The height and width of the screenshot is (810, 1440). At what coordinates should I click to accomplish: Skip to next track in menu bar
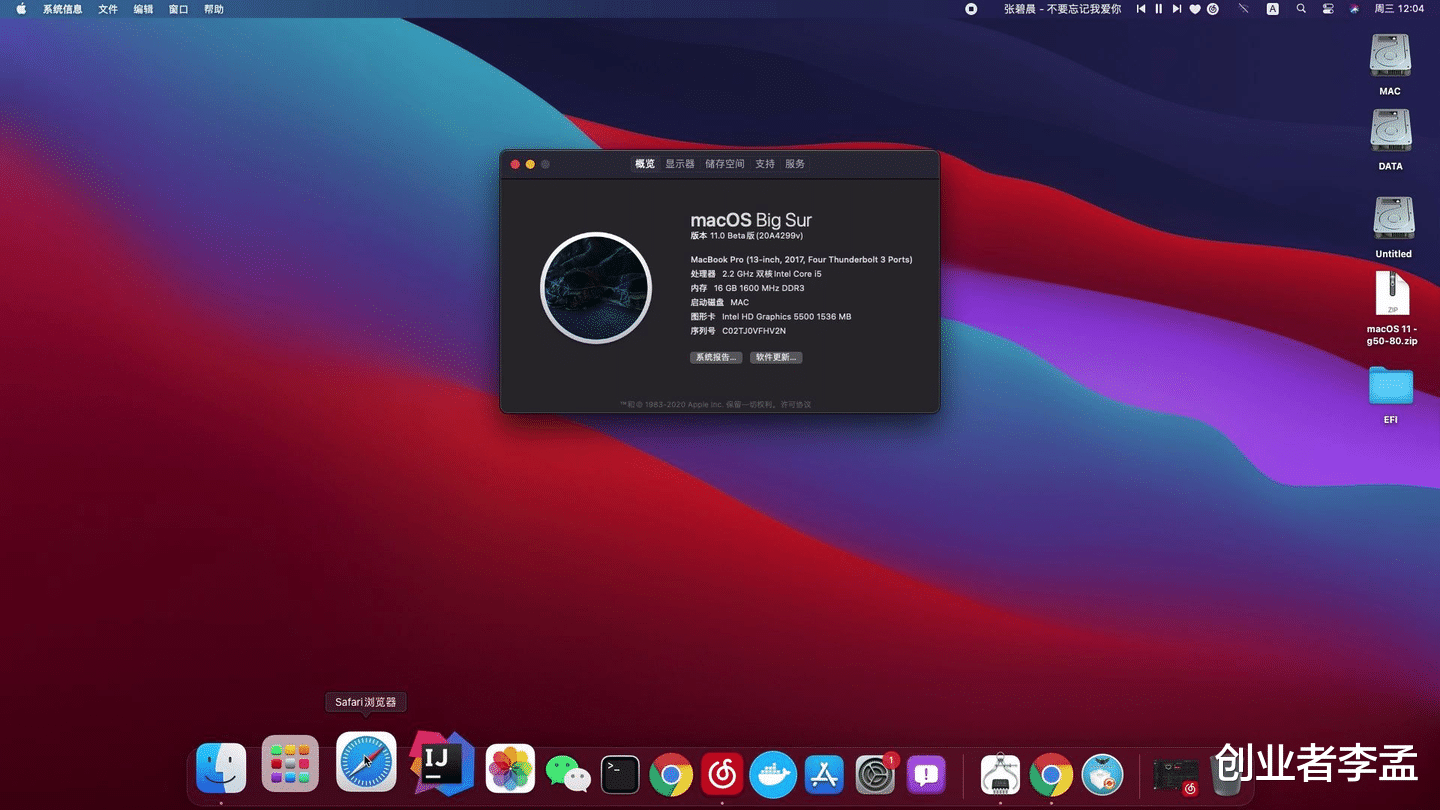pos(1177,9)
